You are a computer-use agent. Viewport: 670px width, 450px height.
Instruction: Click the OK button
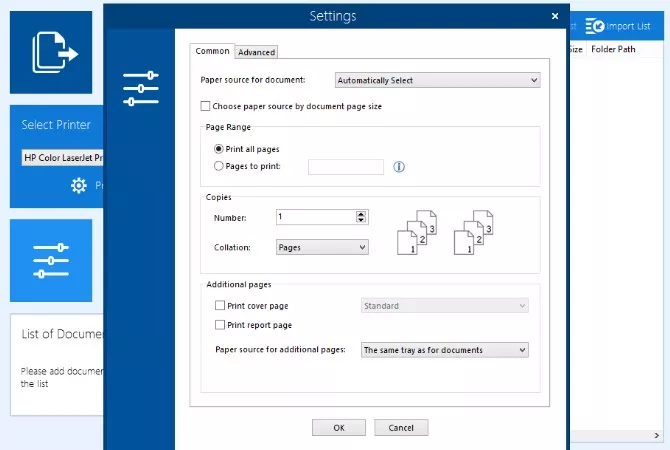click(x=339, y=427)
